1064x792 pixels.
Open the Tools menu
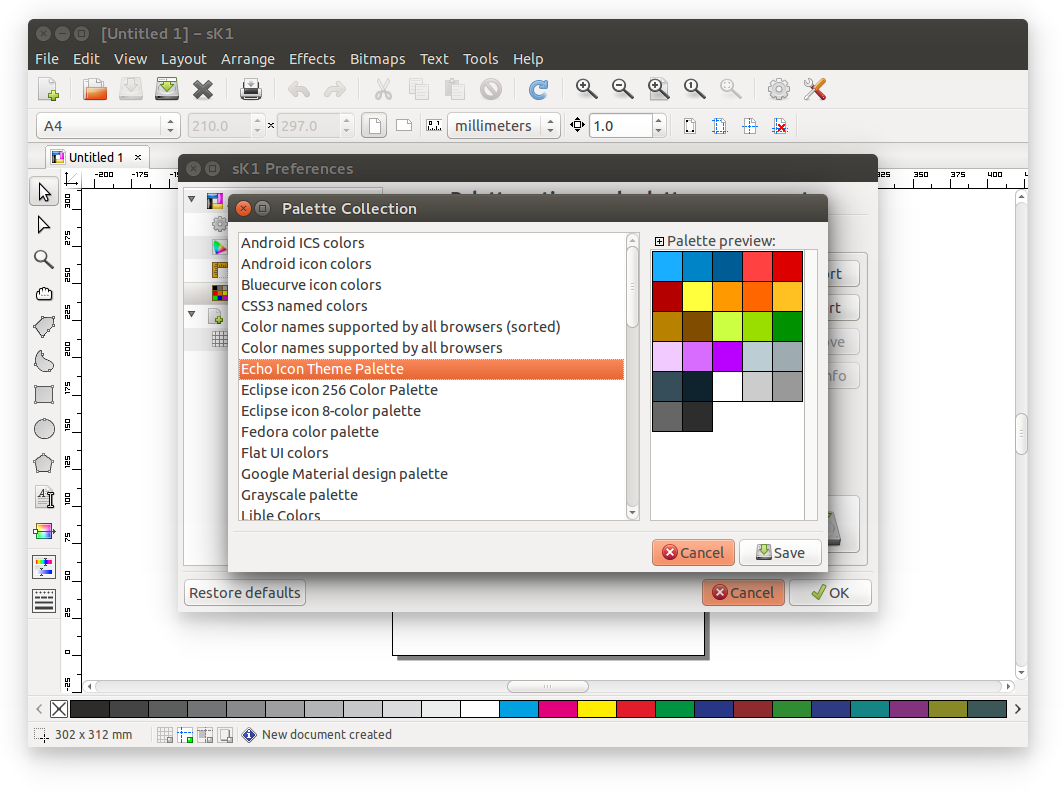tap(480, 59)
